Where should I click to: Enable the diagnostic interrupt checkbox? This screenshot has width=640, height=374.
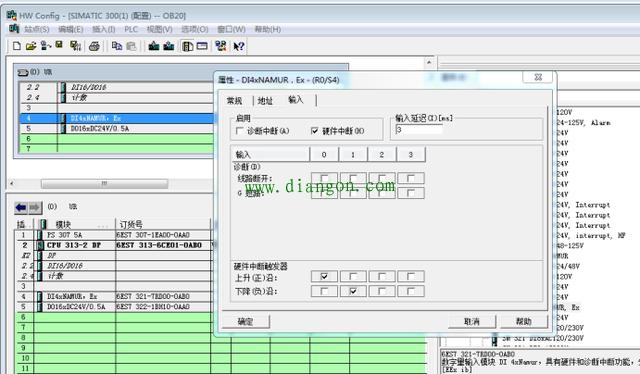pyautogui.click(x=240, y=131)
